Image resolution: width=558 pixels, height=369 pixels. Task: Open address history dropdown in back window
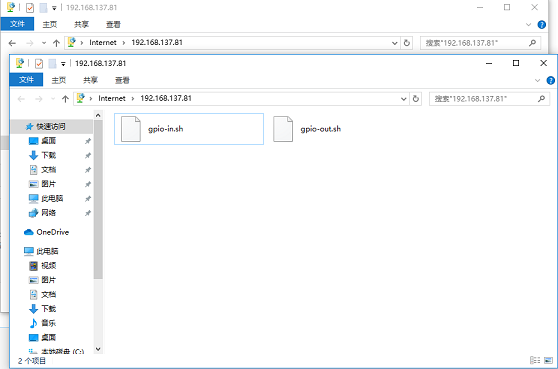click(395, 43)
